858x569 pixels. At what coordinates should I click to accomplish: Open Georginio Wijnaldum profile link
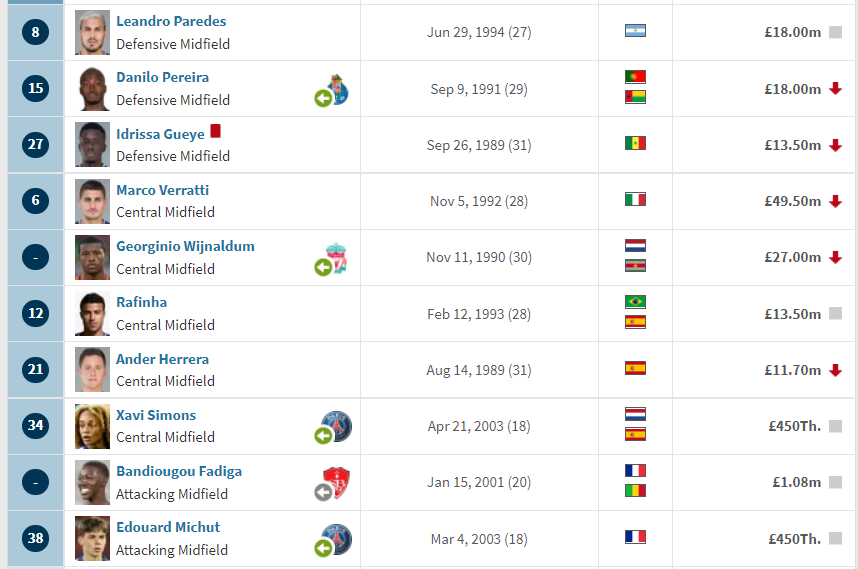point(185,246)
